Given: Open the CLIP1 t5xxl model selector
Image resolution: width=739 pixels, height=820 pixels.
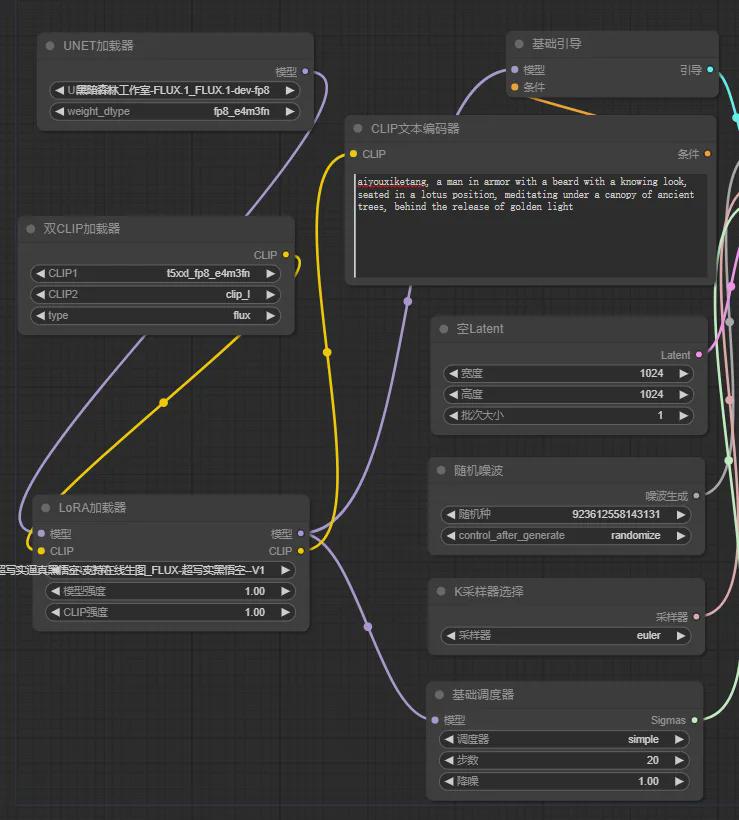Looking at the screenshot, I should pos(155,273).
